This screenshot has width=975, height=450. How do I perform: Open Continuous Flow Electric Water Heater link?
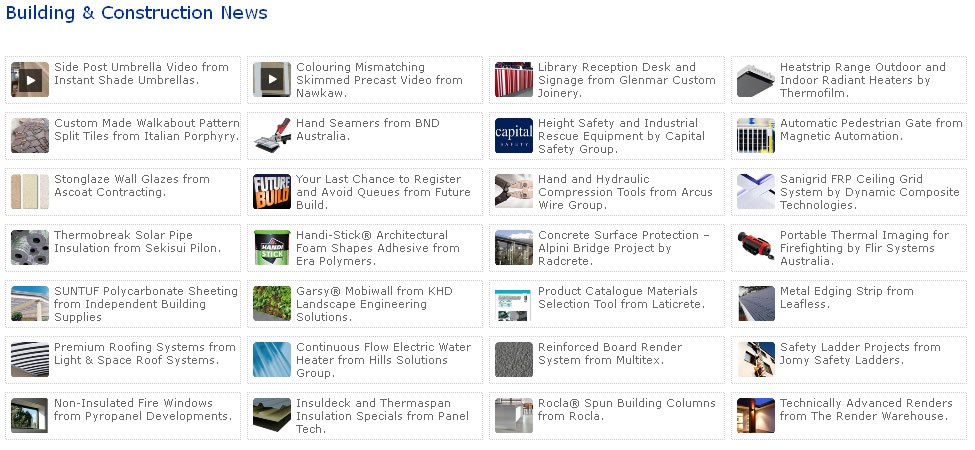pos(383,359)
